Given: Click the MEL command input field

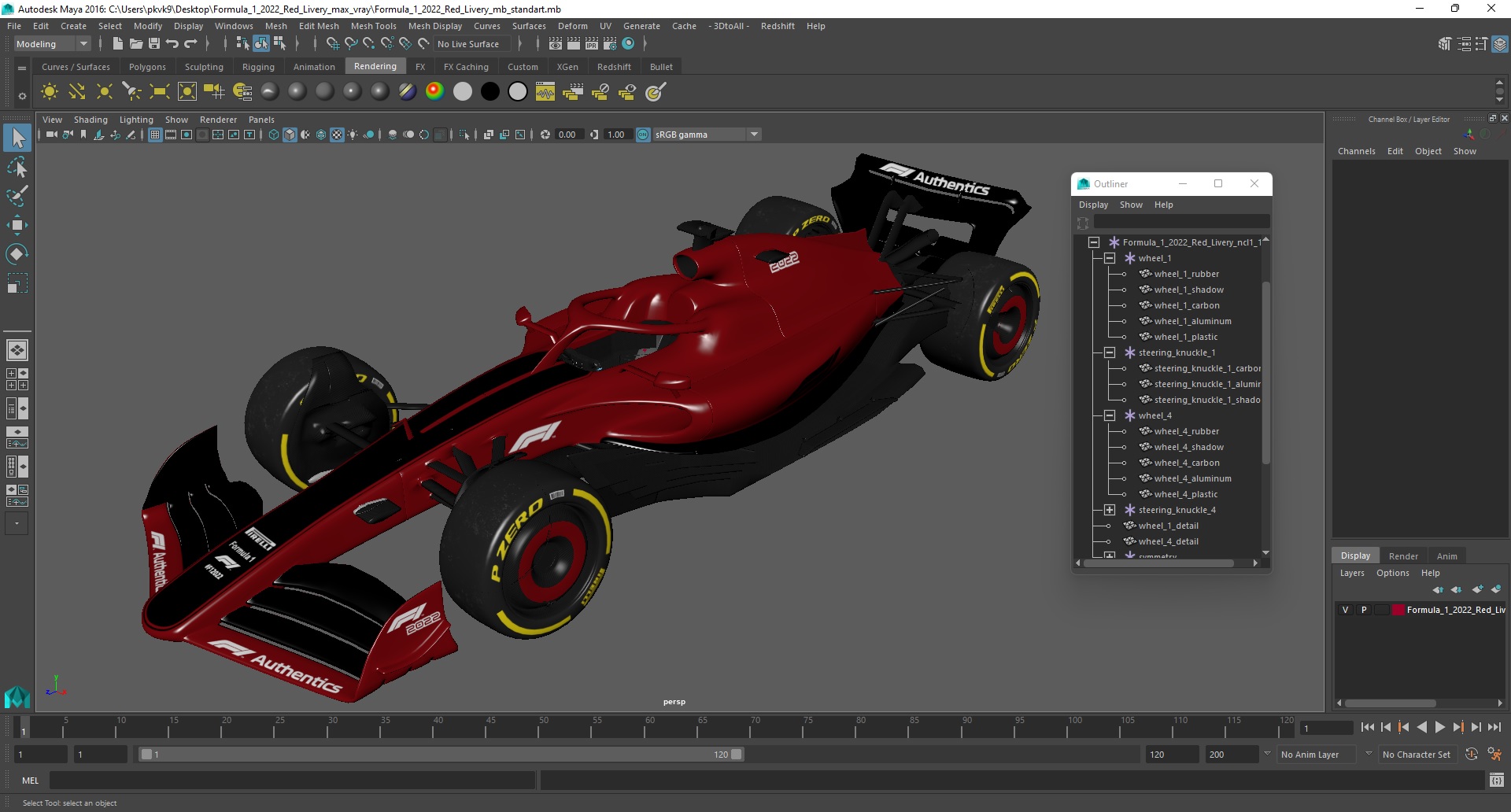Looking at the screenshot, I should [x=292, y=781].
